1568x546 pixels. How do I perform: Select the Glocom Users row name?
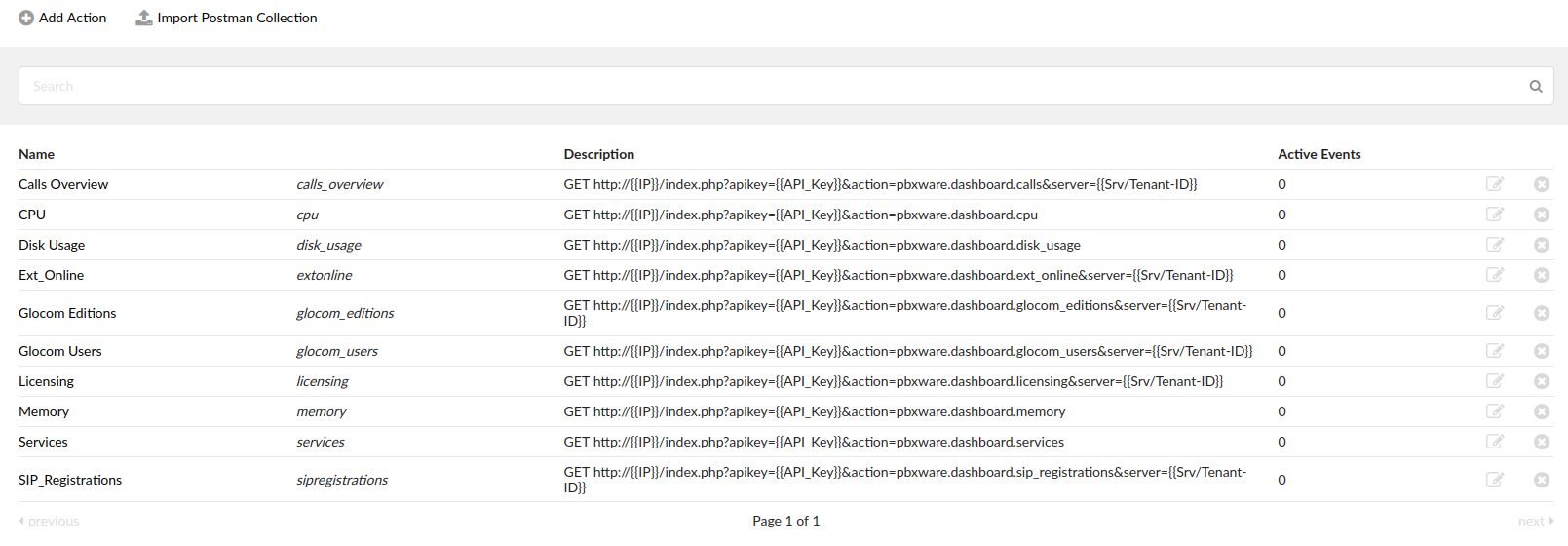(60, 351)
